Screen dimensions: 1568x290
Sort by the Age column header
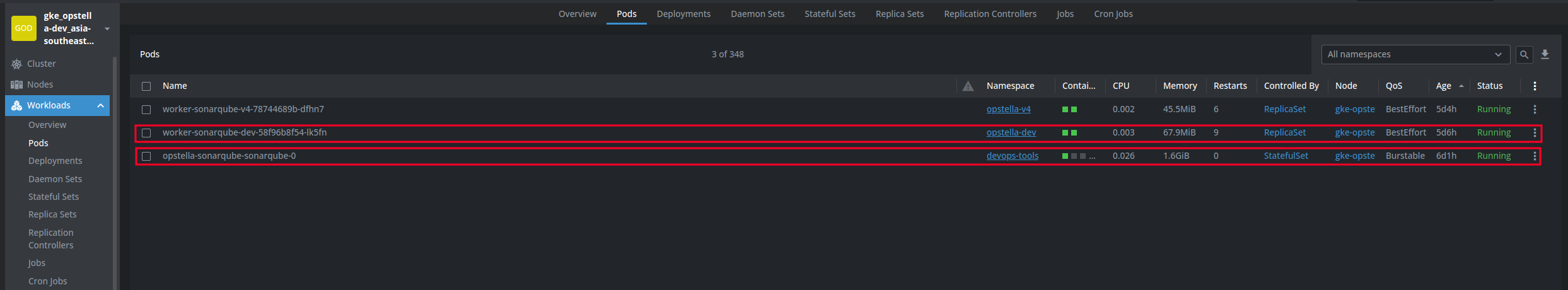(x=1443, y=86)
